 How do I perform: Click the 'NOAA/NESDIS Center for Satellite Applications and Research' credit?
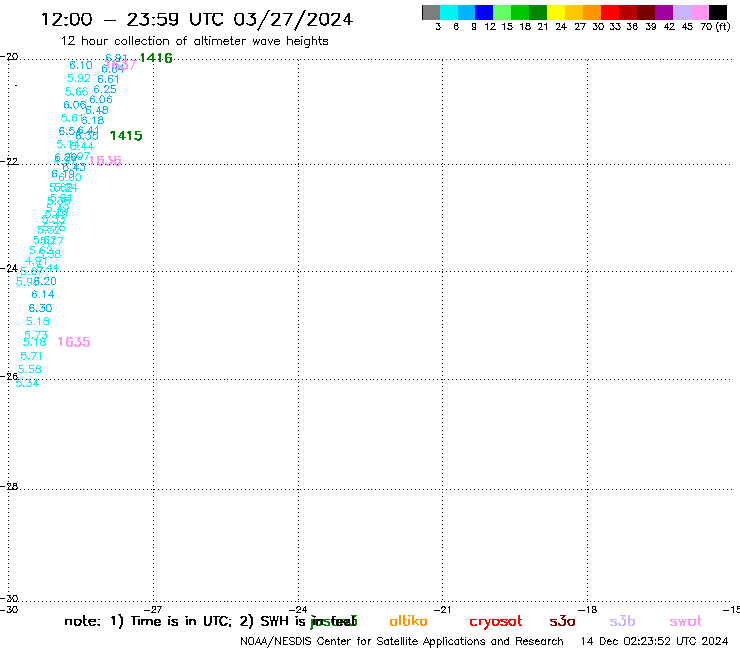pos(402,642)
